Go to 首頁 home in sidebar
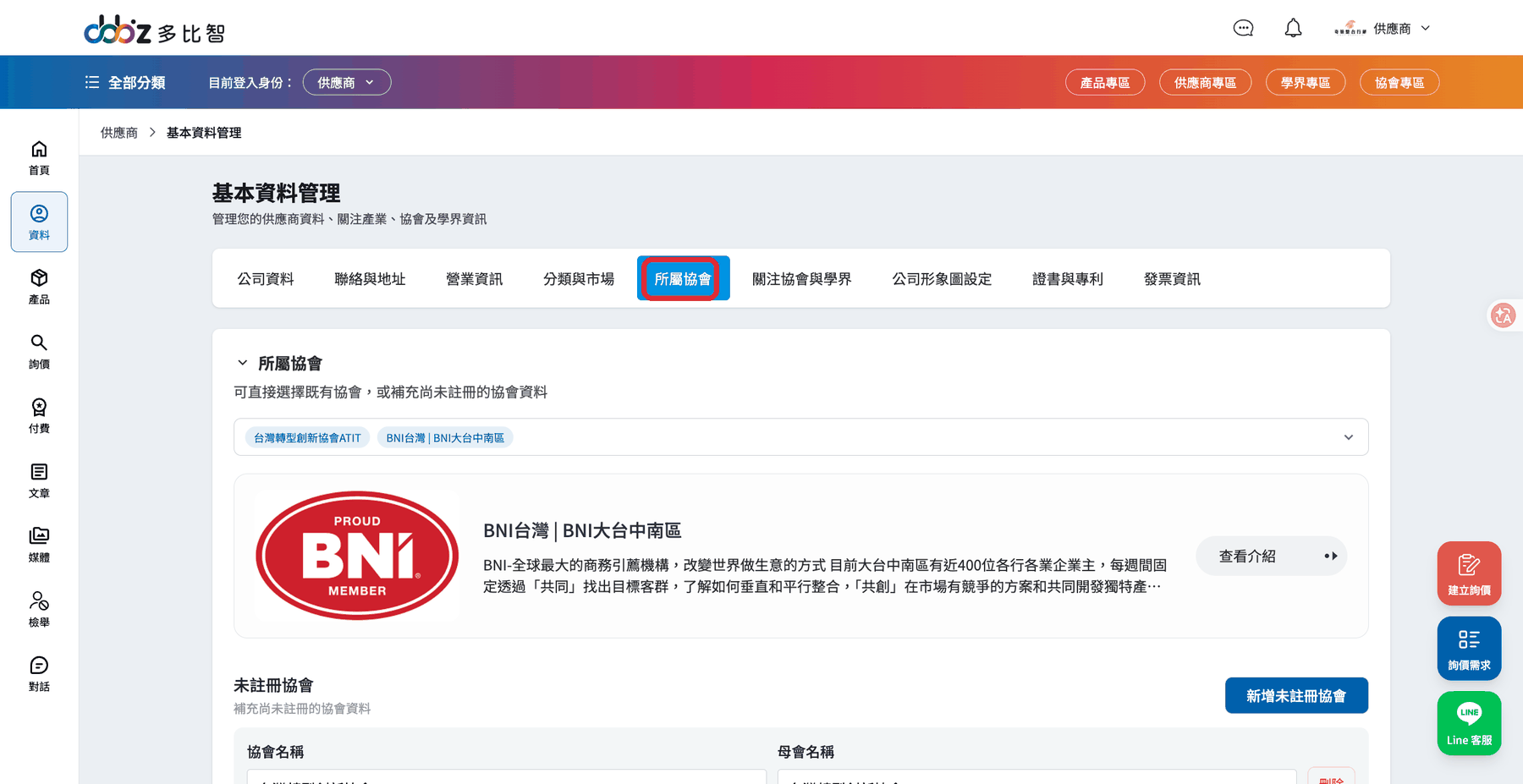Screen dimensions: 1523x784 [39, 158]
